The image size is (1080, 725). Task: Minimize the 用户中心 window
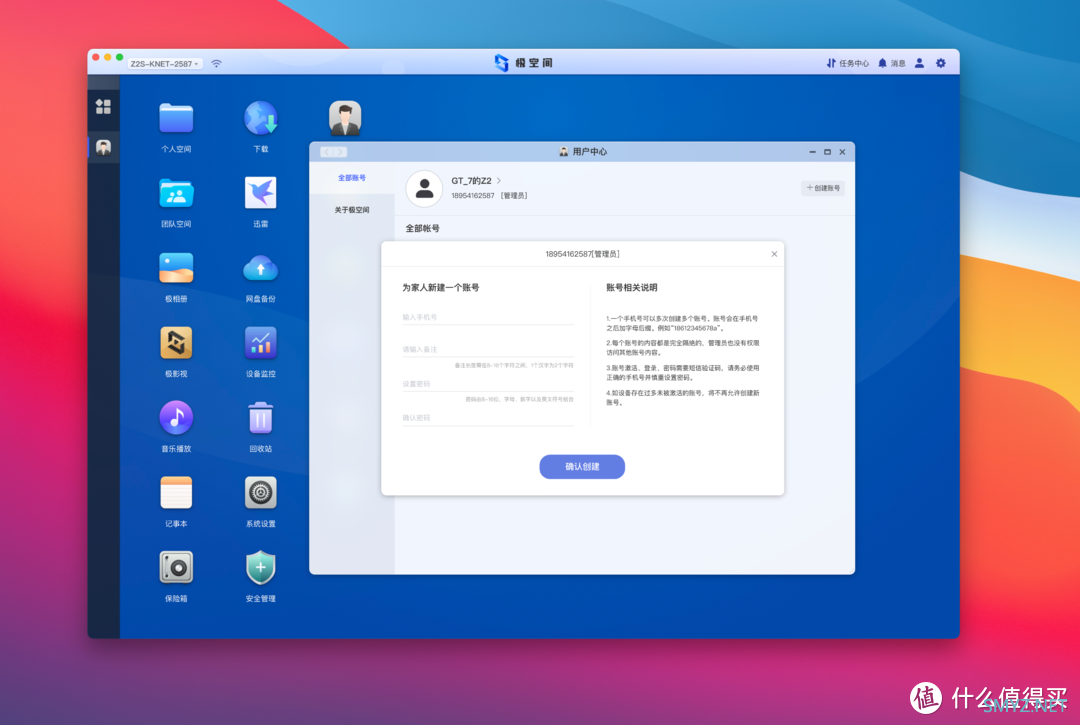[x=813, y=152]
